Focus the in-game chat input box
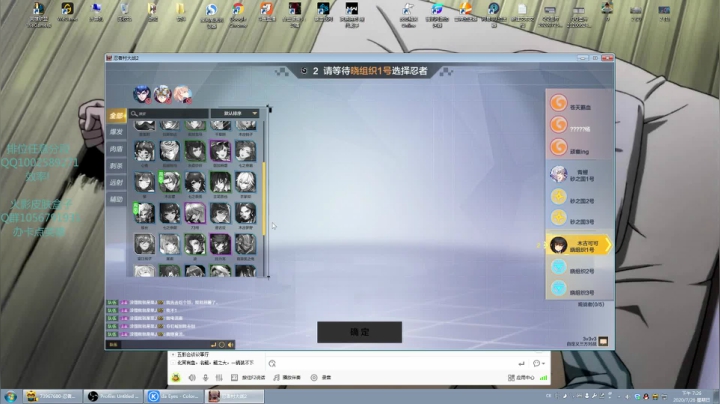The height and width of the screenshot is (404, 720). click(164, 344)
